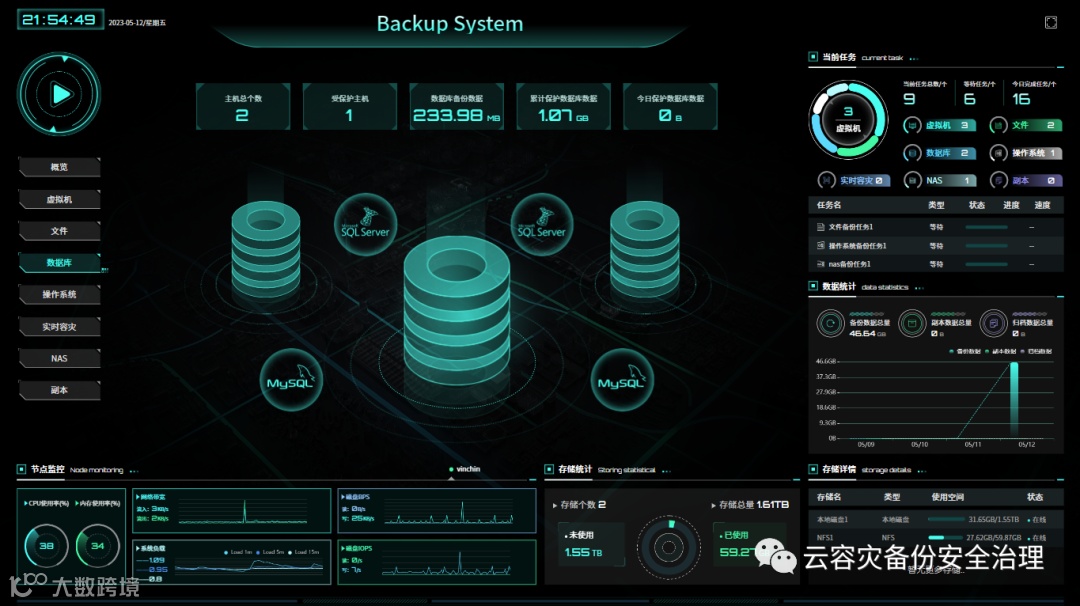This screenshot has width=1080, height=606.
Task: Open the 虚拟机 sidebar menu item
Action: pos(59,200)
